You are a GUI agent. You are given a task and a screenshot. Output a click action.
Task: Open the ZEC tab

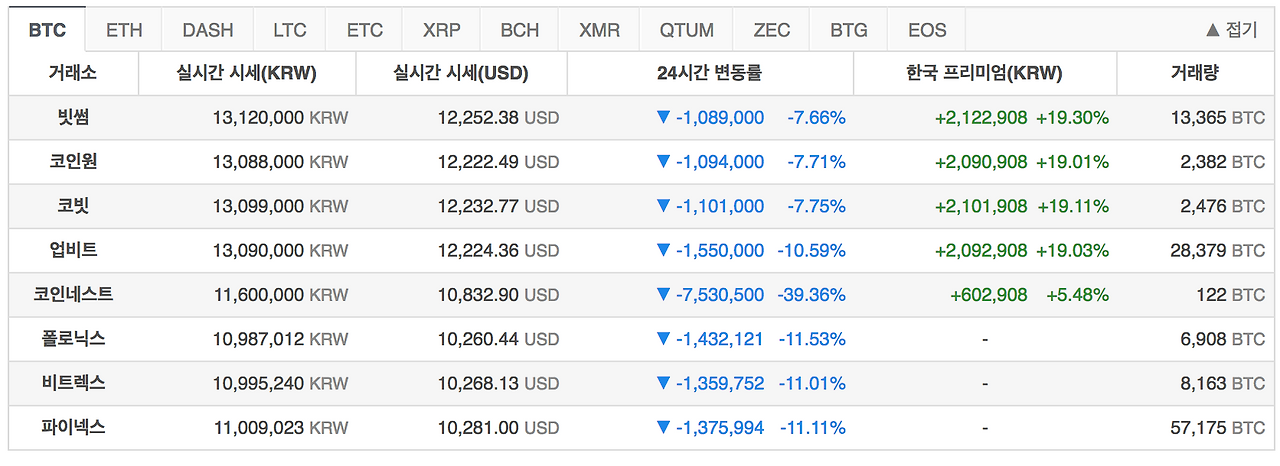[772, 30]
